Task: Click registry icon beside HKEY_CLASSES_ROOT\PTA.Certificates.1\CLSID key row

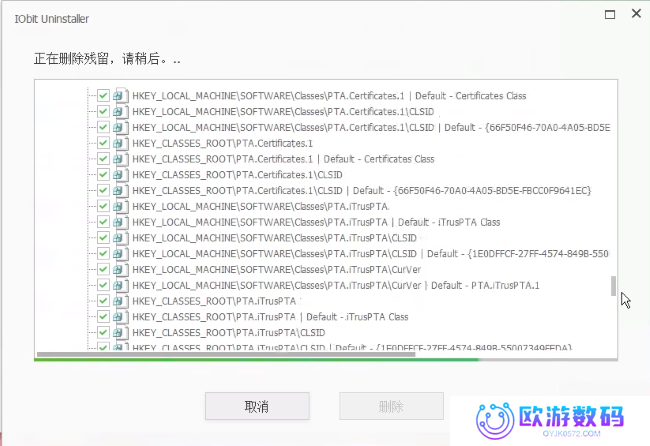Action: tap(121, 175)
